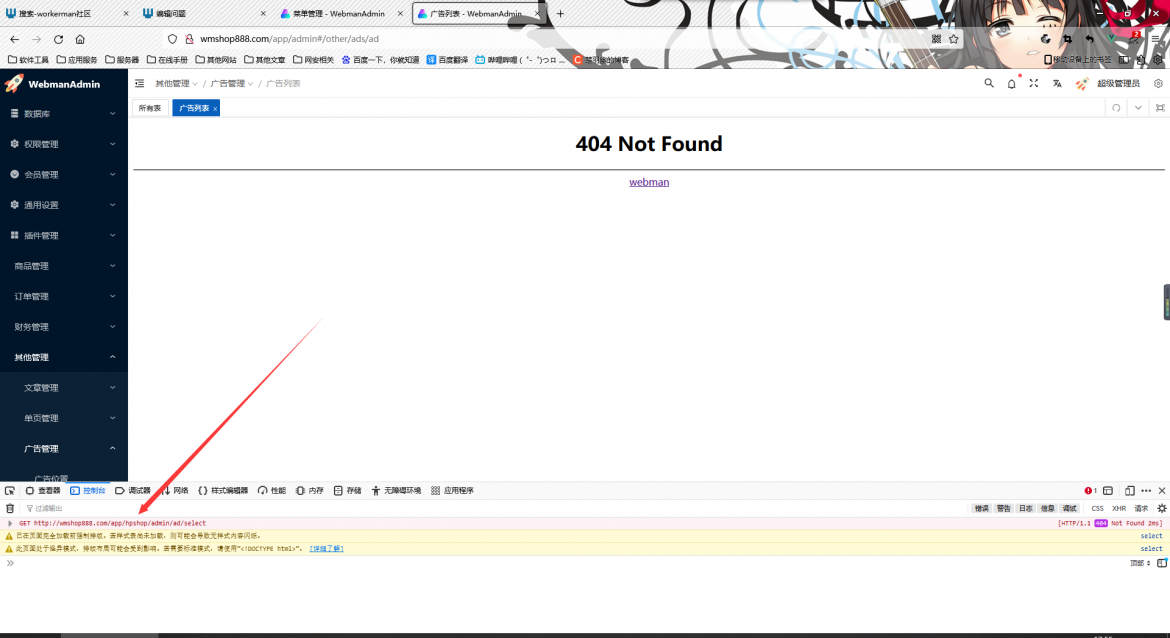Open language translate icon in header
Screen dimensions: 1170x638
(1057, 84)
